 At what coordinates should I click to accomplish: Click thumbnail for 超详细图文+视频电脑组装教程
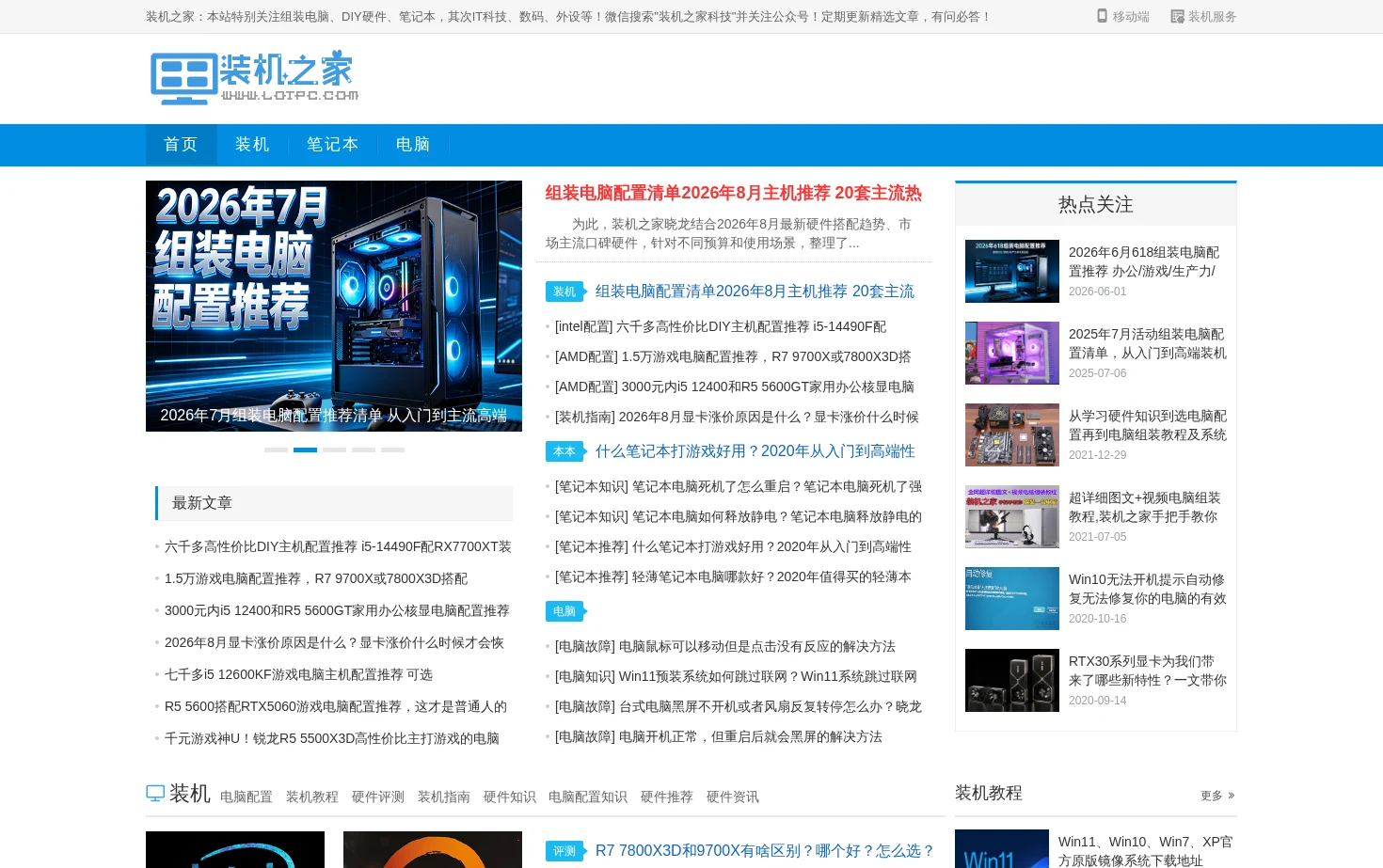tap(1012, 516)
